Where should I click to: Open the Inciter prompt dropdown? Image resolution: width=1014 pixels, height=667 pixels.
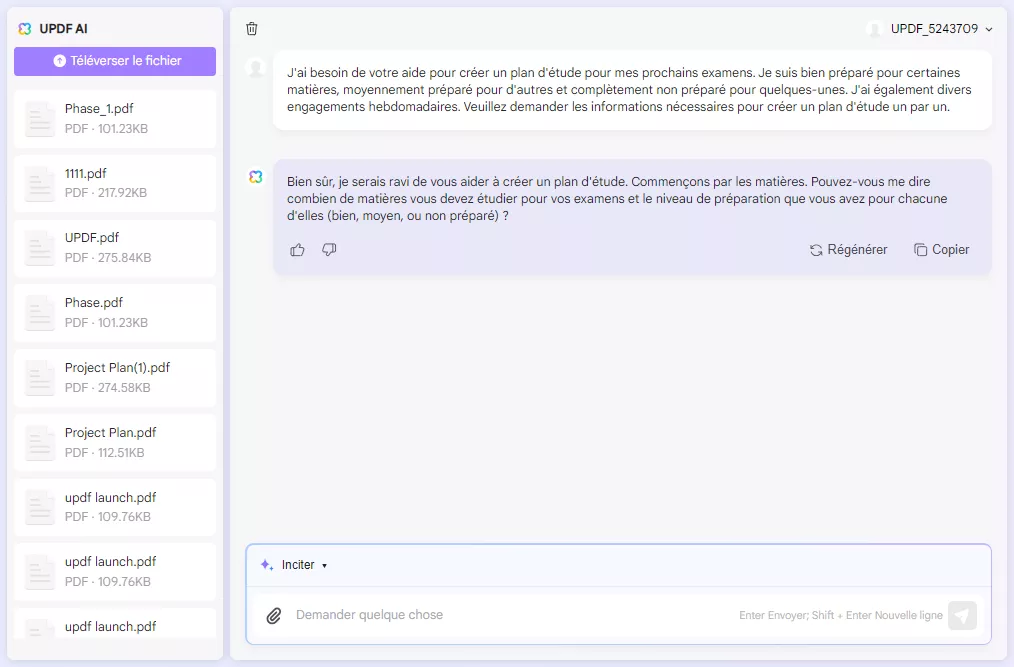(303, 565)
